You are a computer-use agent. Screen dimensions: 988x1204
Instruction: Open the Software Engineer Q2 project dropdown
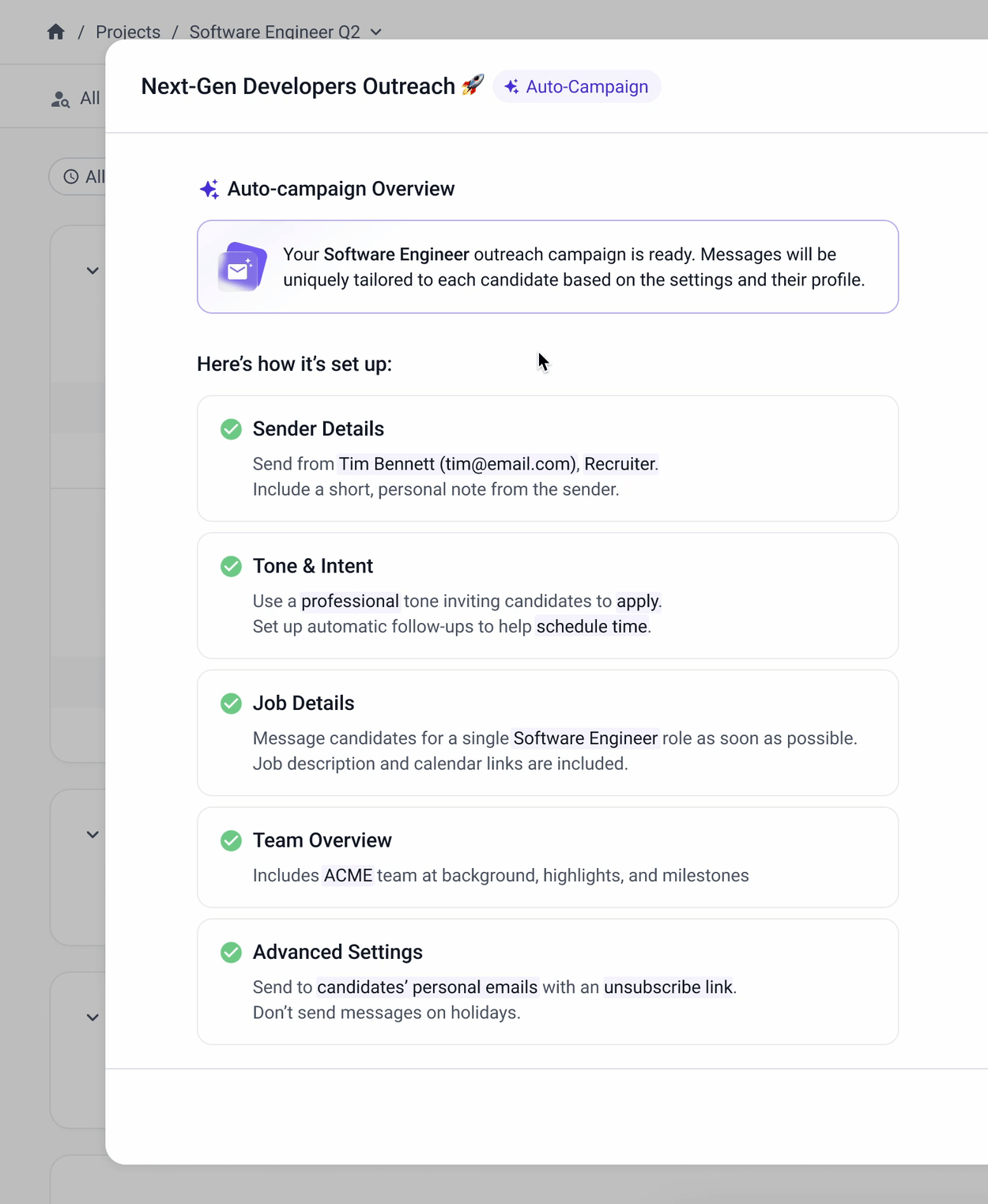[x=376, y=32]
